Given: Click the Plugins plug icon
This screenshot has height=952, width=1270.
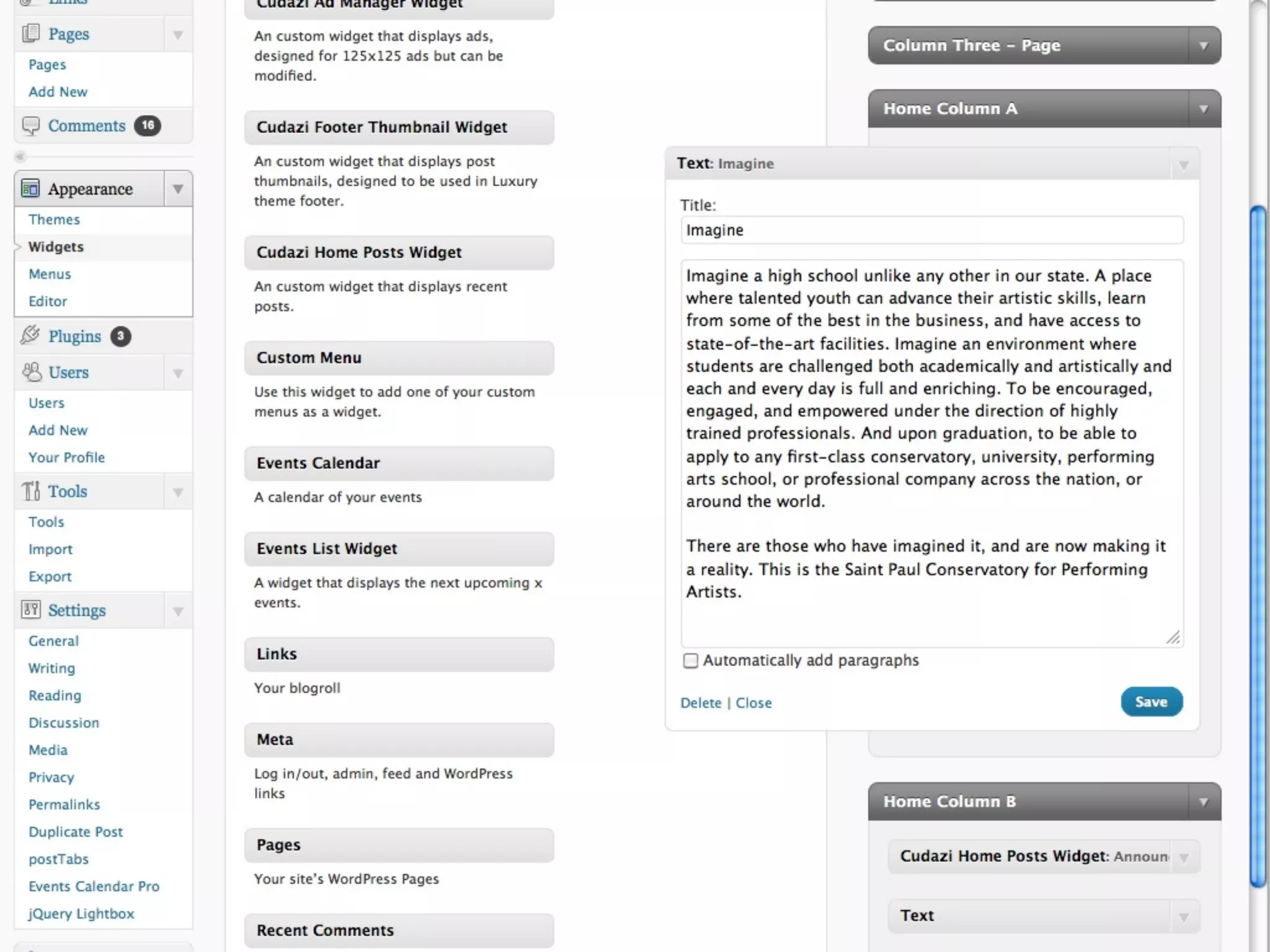Looking at the screenshot, I should point(30,335).
